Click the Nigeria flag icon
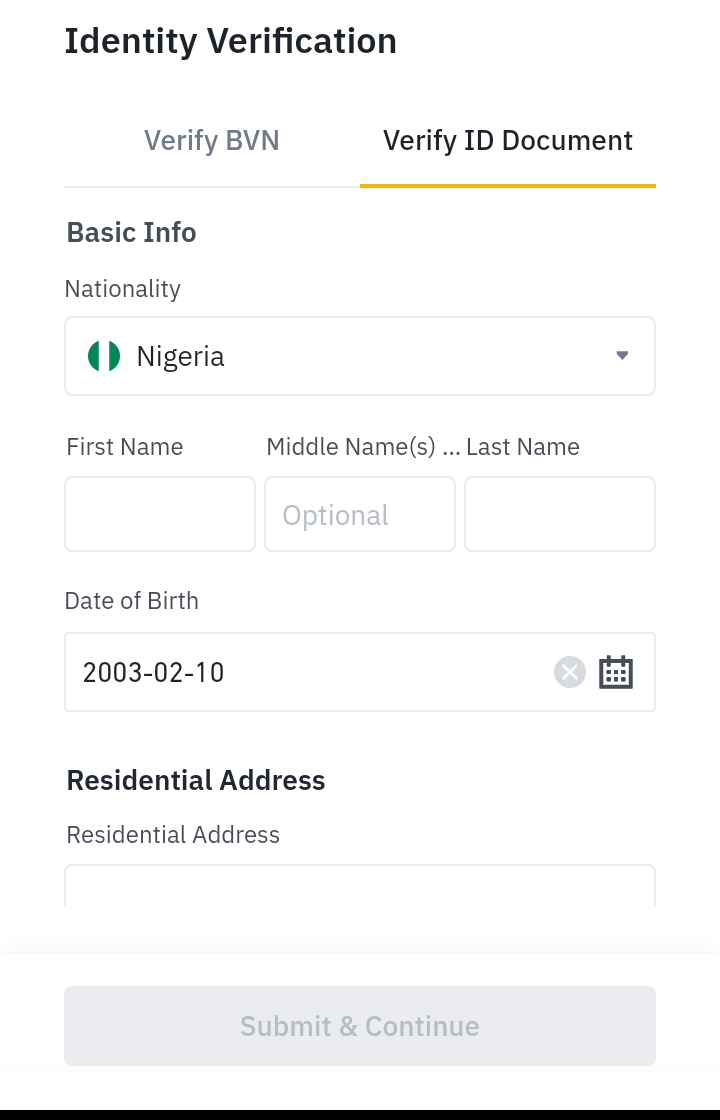Viewport: 720px width, 1120px height. [104, 356]
